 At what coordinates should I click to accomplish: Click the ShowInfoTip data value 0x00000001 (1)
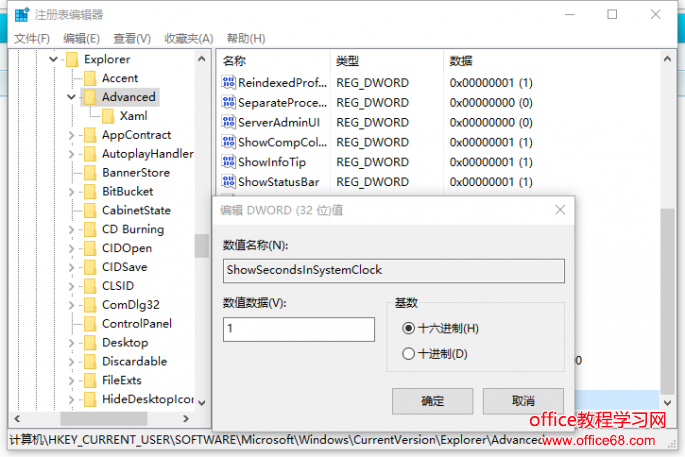pos(491,162)
